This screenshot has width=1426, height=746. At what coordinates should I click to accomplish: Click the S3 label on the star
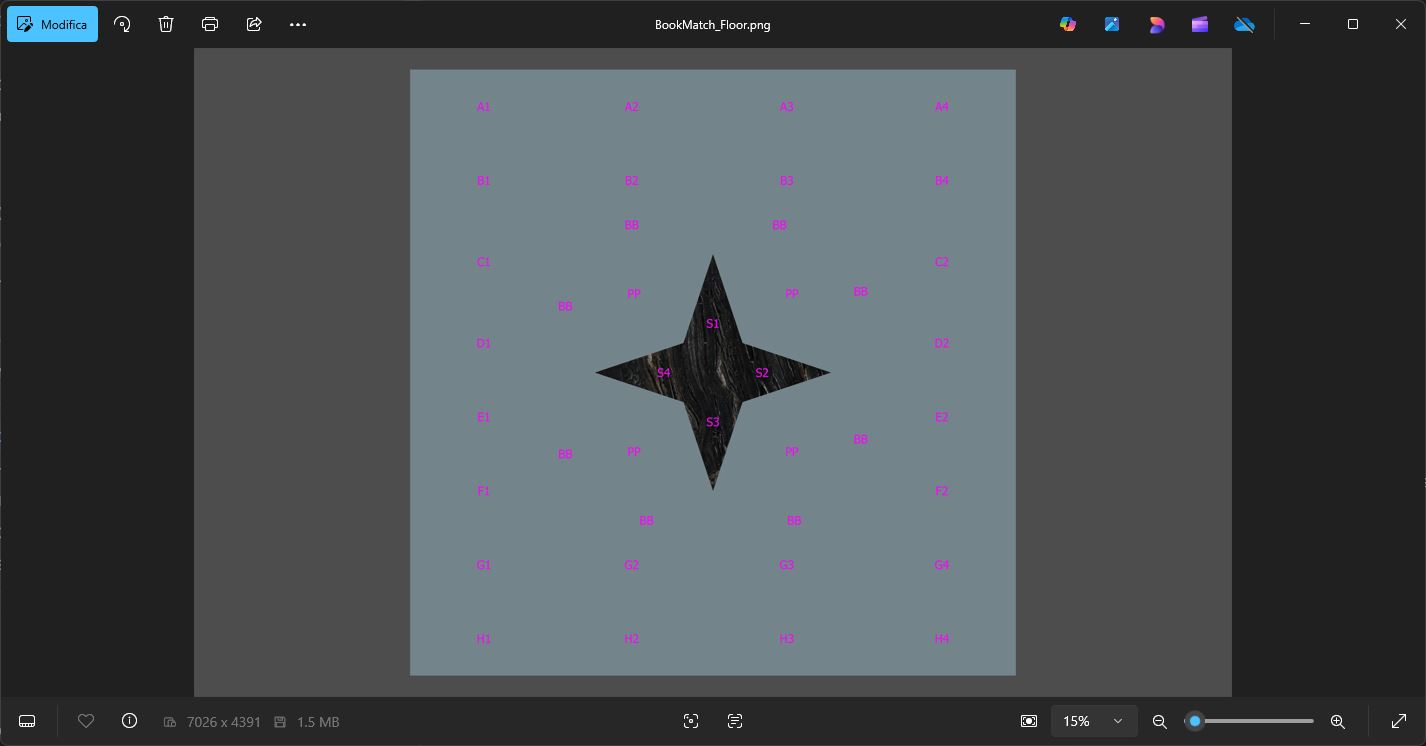[x=713, y=422]
